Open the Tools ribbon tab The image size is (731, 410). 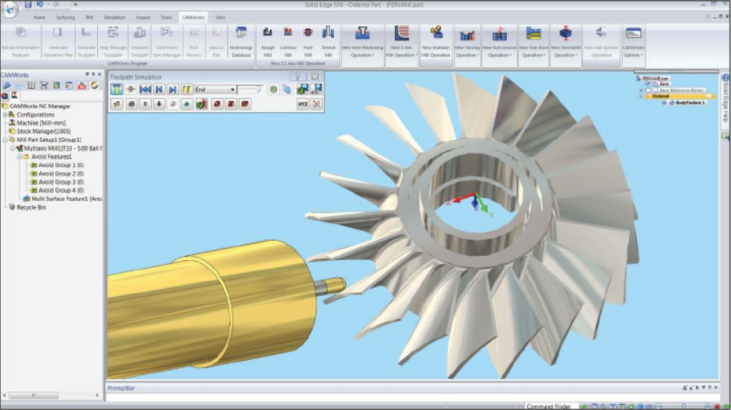click(x=166, y=17)
